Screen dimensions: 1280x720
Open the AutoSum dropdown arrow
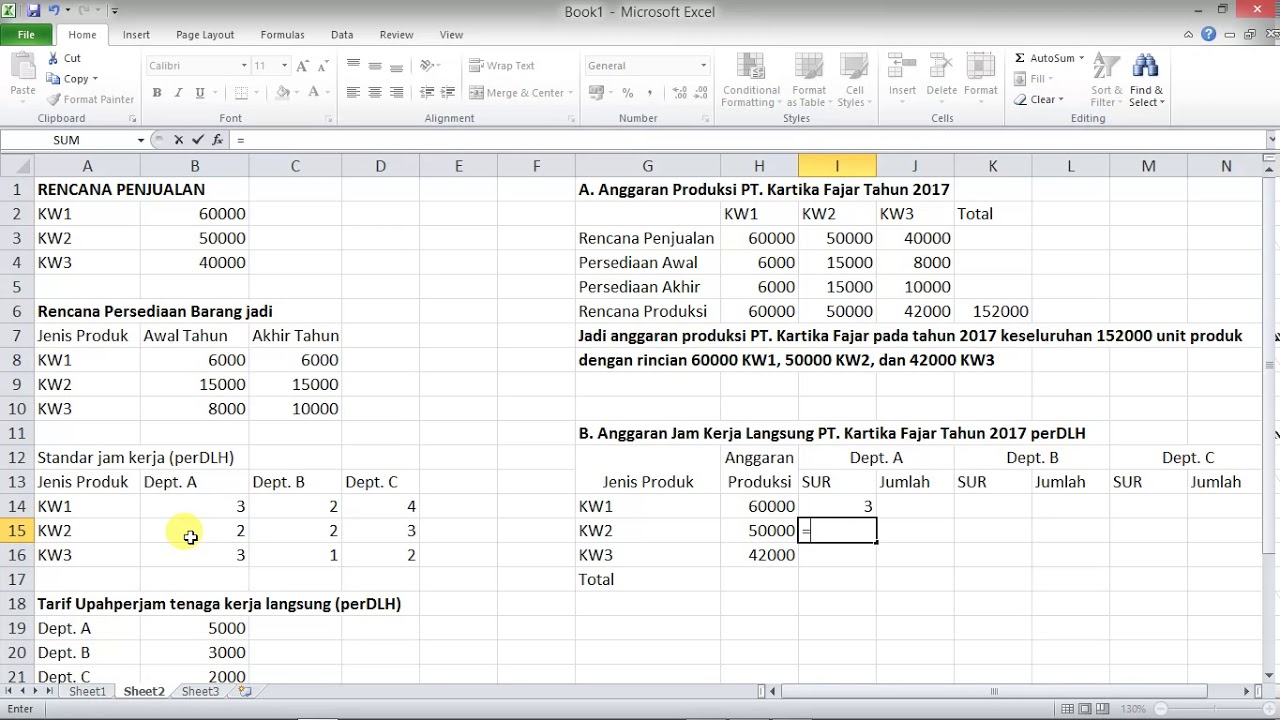tap(1081, 58)
